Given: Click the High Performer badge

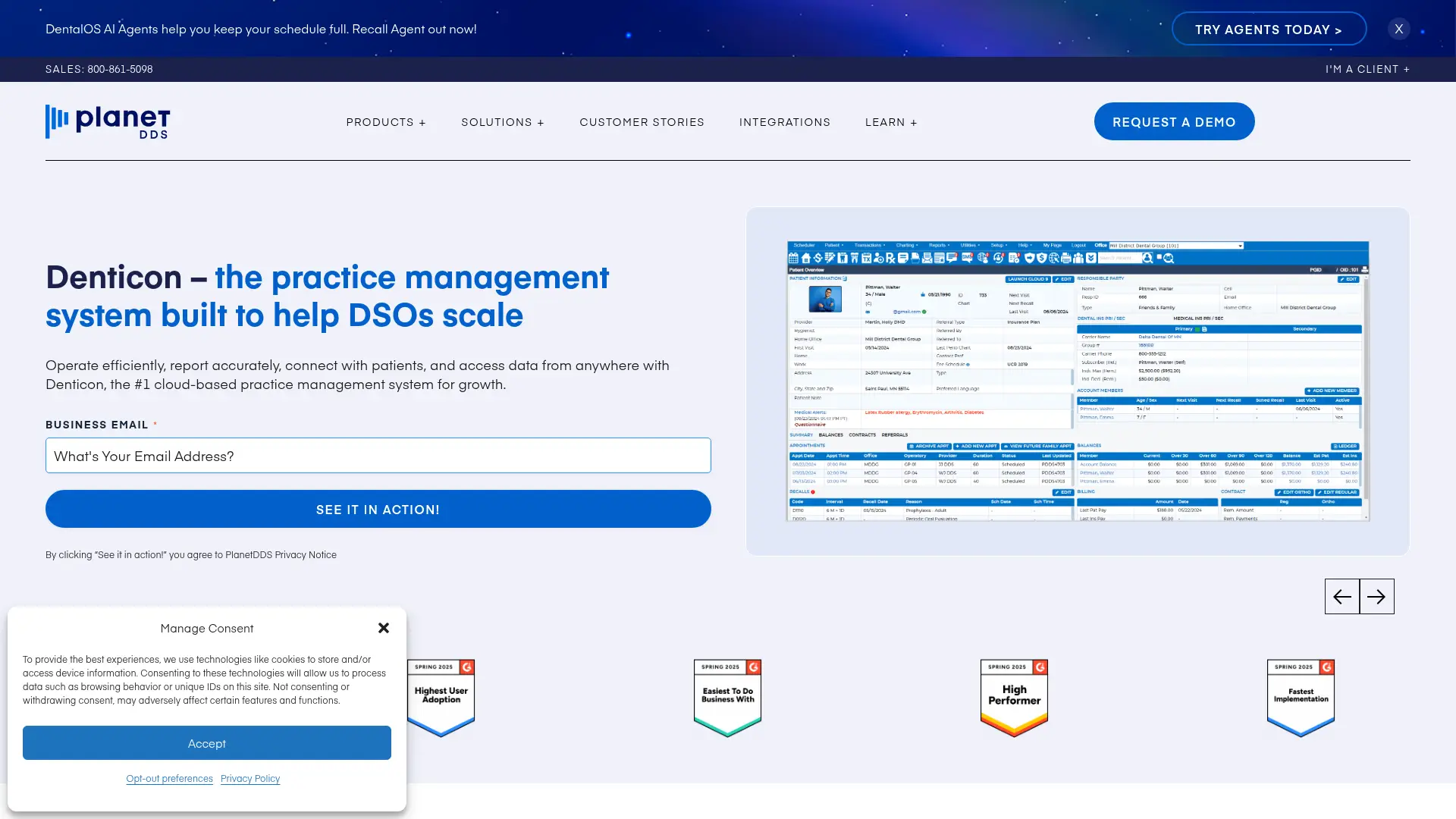Looking at the screenshot, I should (1014, 698).
